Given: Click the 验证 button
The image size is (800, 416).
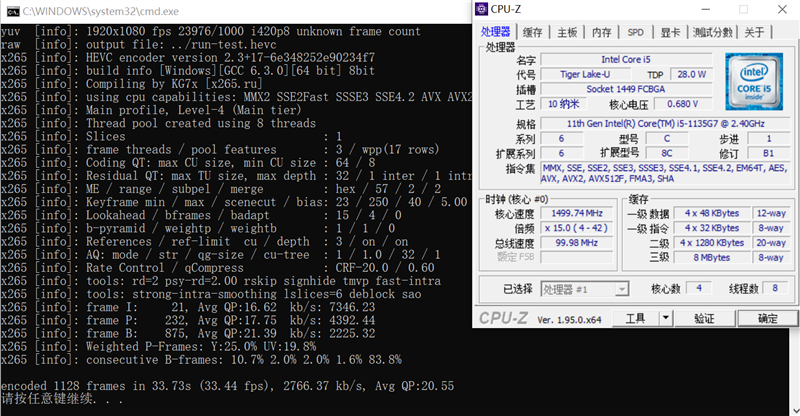Looking at the screenshot, I should [704, 318].
